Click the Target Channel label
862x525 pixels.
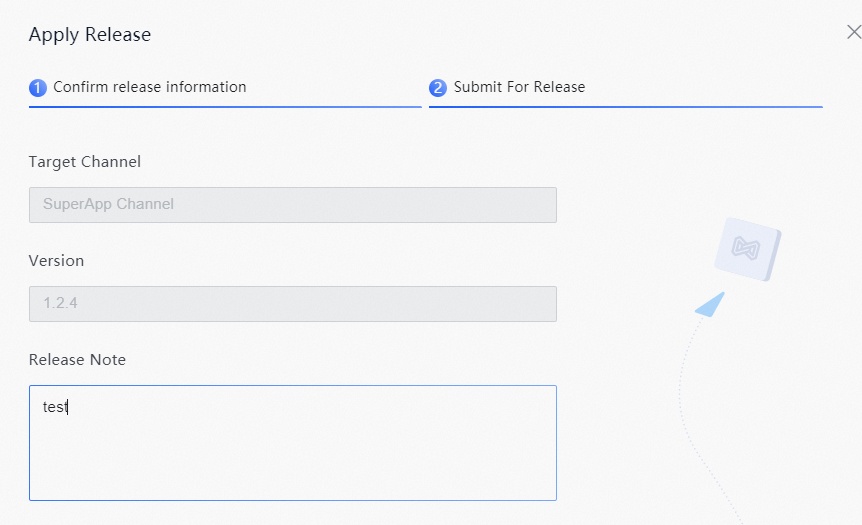pos(85,162)
